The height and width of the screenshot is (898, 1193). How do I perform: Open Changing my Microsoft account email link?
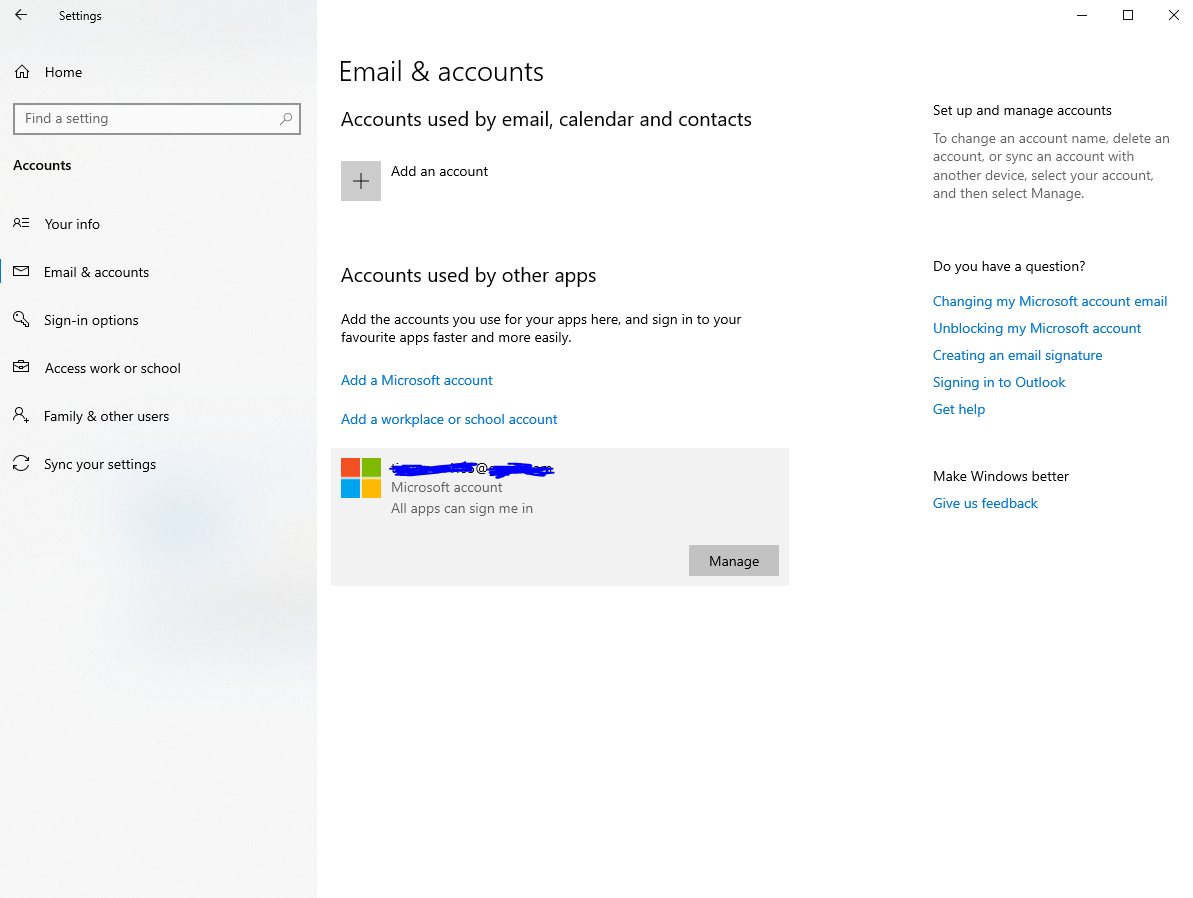click(1050, 301)
